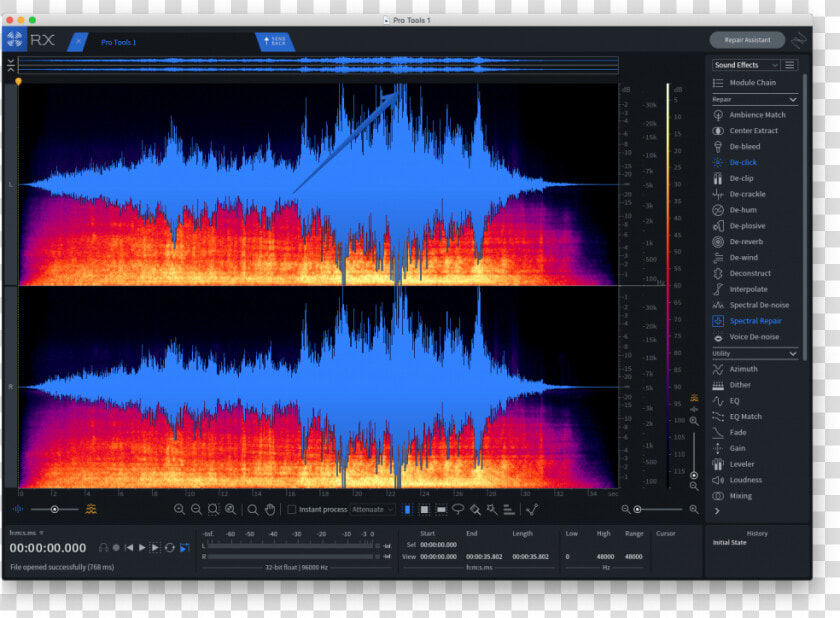
Task: Open the Deconstruct module
Action: [x=741, y=273]
